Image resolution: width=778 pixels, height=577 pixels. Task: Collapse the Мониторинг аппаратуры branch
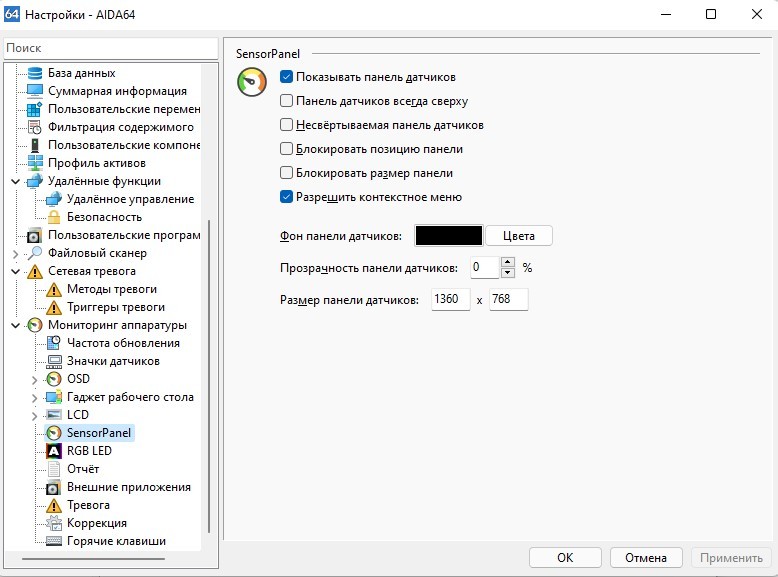15,325
